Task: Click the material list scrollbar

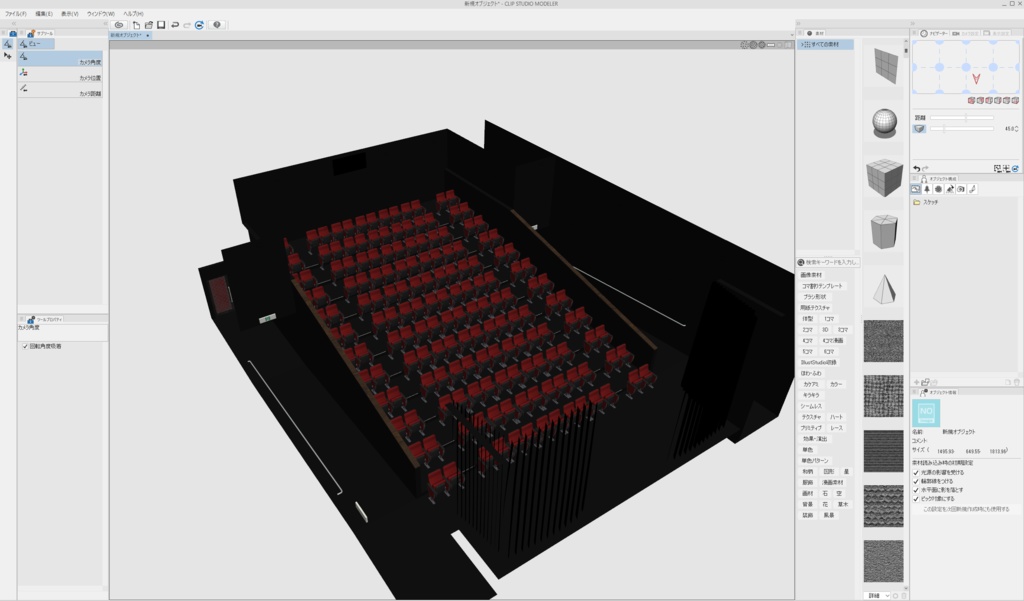Action: point(906,50)
